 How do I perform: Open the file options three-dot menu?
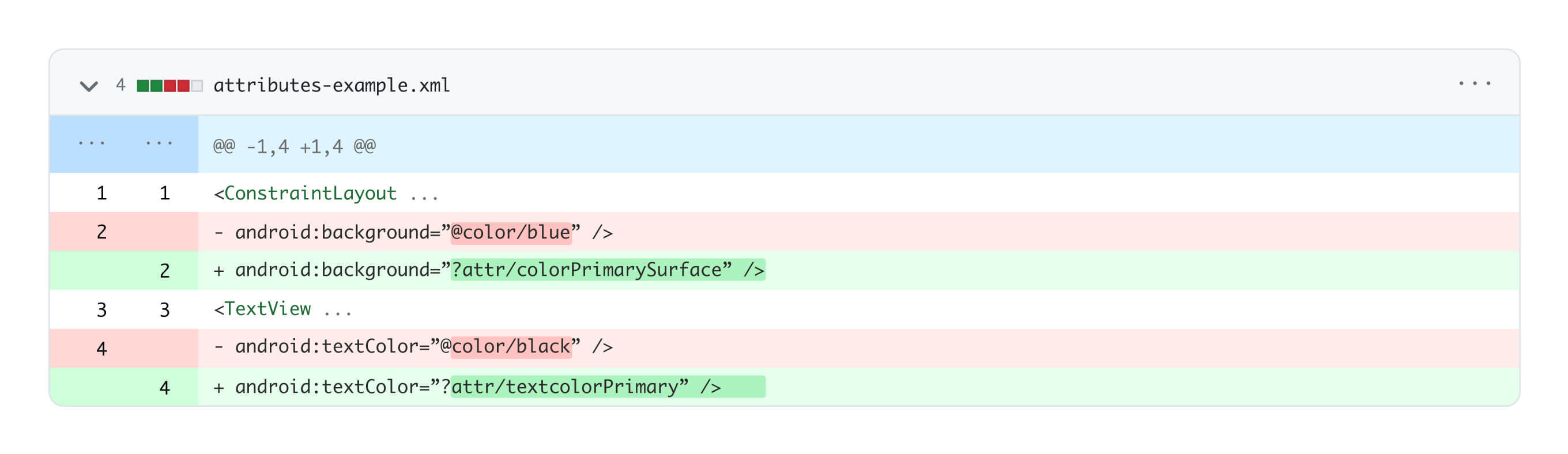point(1473,84)
